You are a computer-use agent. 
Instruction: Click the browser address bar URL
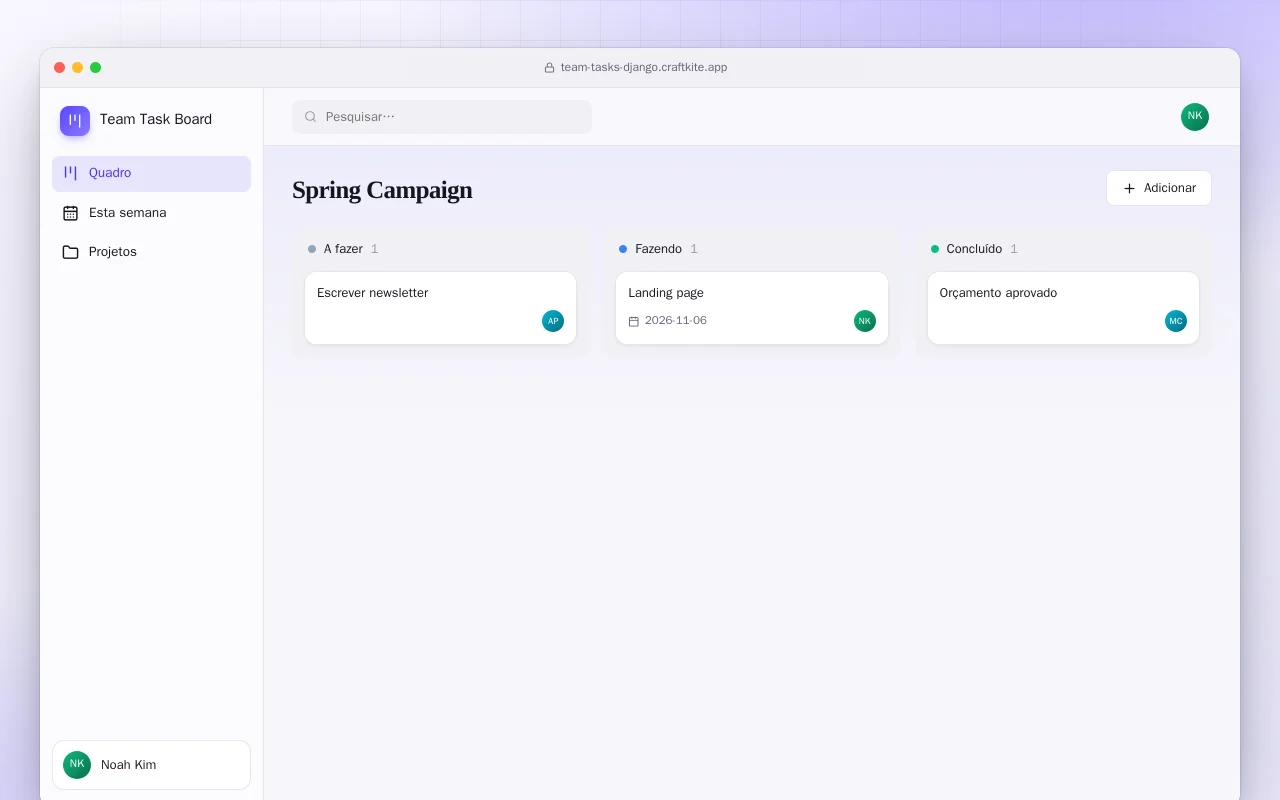[644, 67]
